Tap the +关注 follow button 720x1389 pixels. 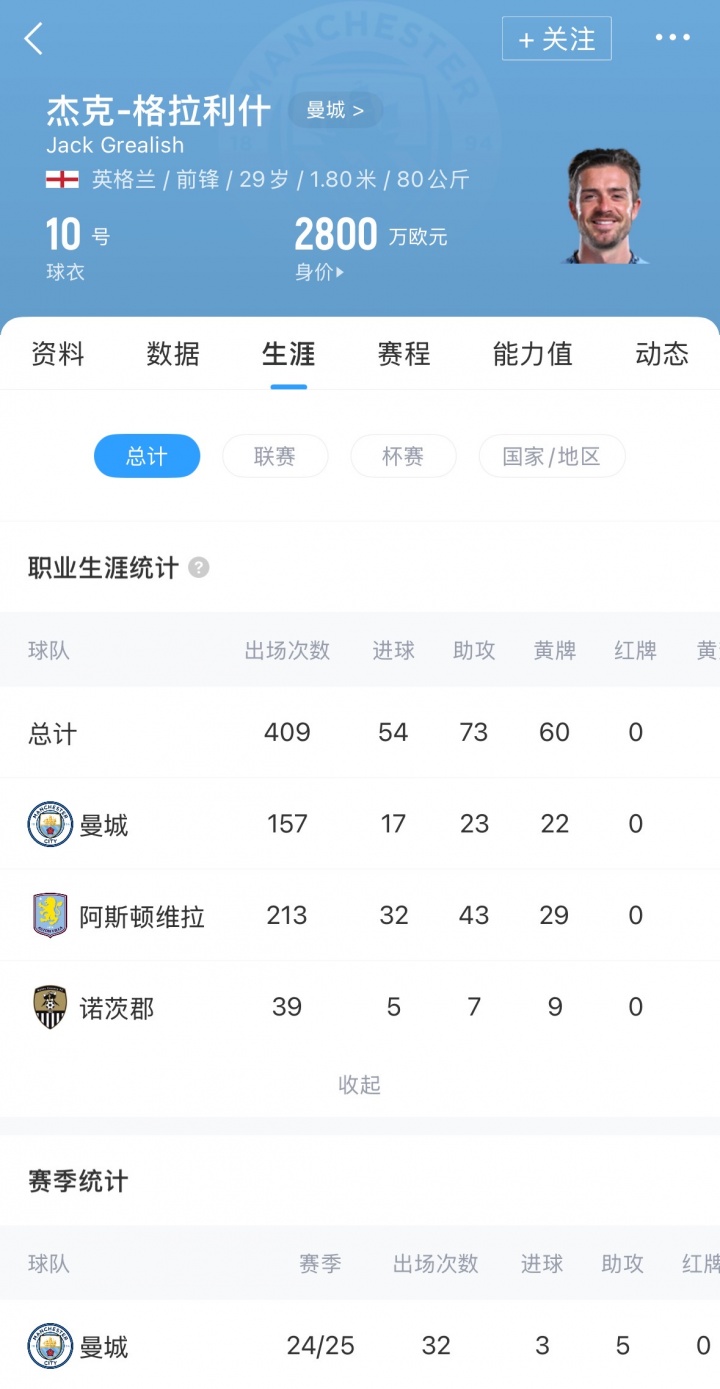(x=556, y=39)
